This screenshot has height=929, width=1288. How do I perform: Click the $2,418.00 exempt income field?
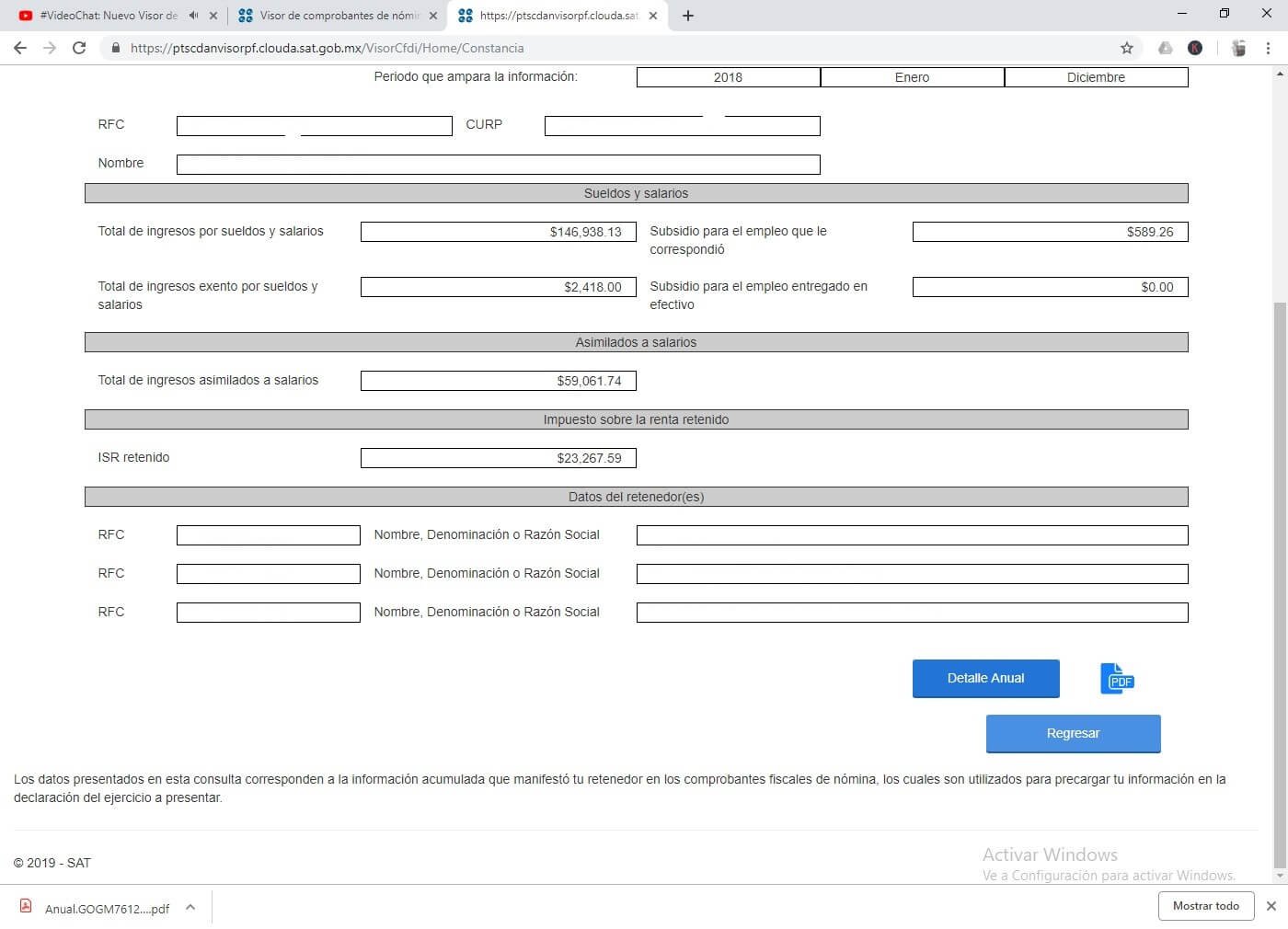pyautogui.click(x=498, y=287)
